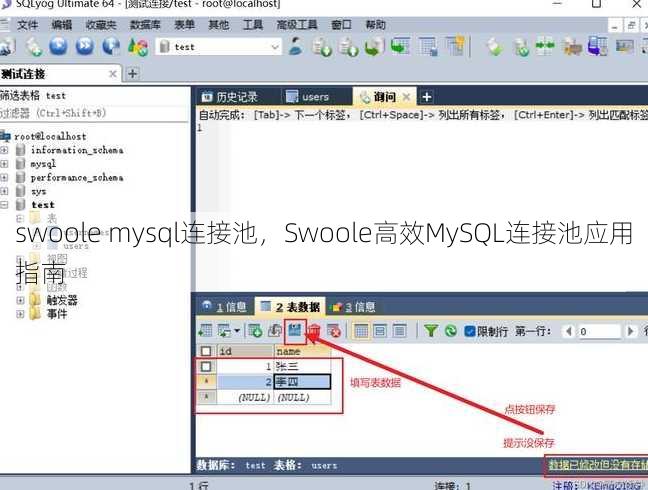Image resolution: width=648 pixels, height=490 pixels.
Task: Close the 询问 tab
Action: [x=407, y=97]
